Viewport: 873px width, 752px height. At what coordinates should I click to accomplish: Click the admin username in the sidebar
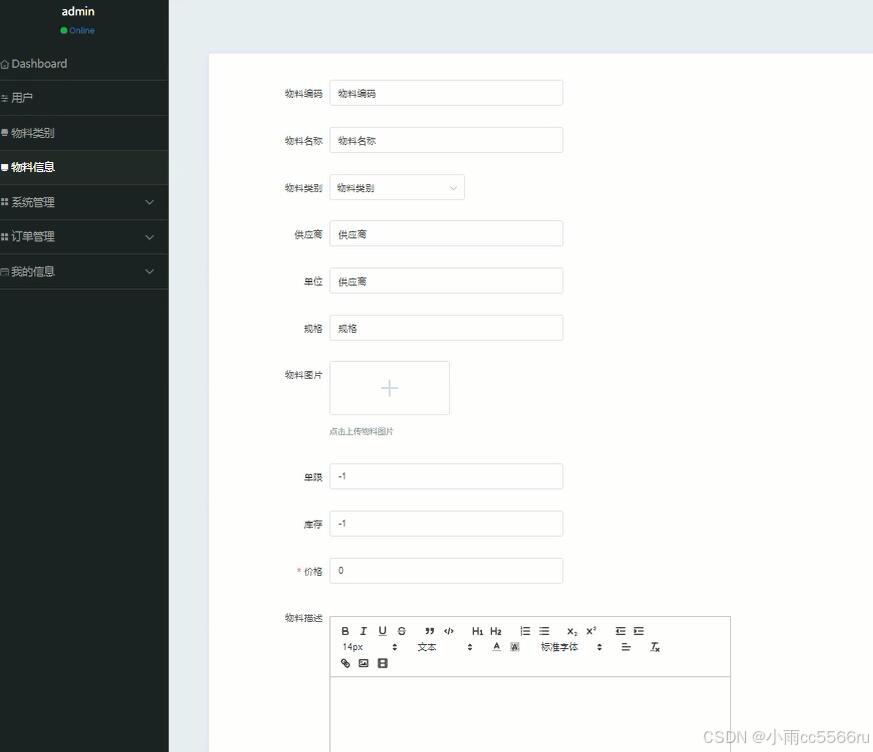[78, 11]
